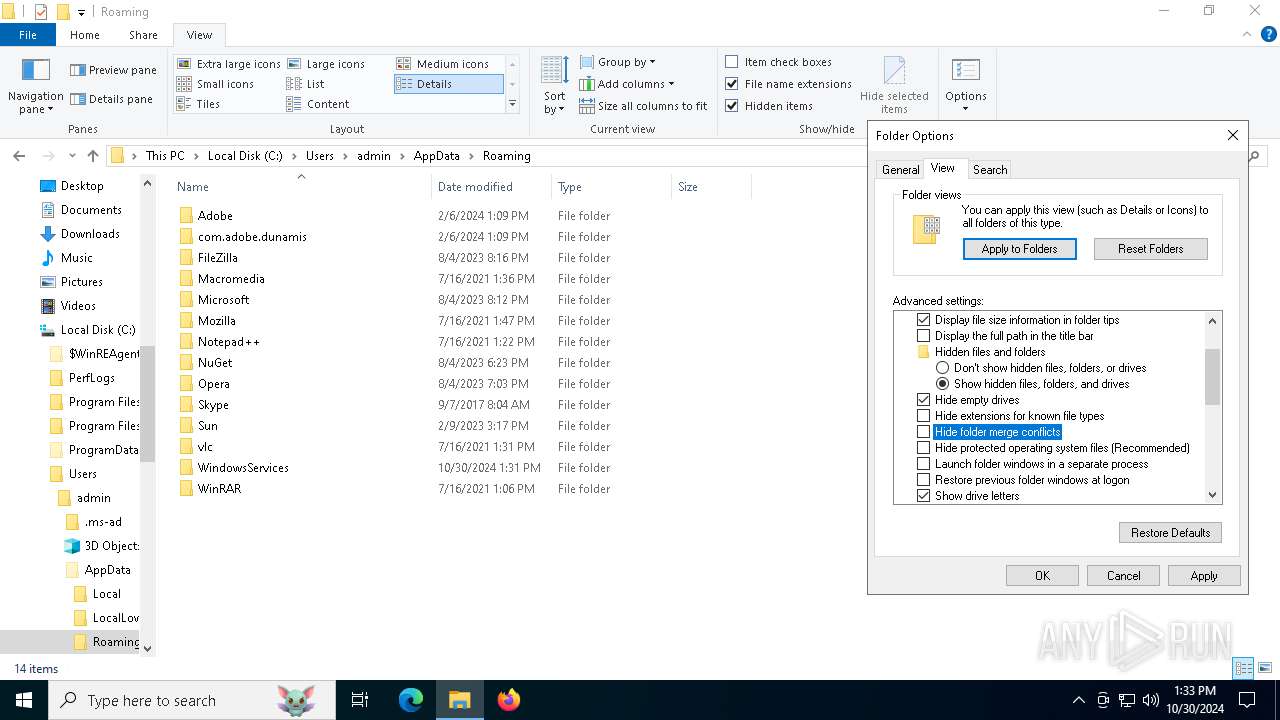Switch to the Home ribbon tab
Viewport: 1280px width, 720px height.
(85, 35)
